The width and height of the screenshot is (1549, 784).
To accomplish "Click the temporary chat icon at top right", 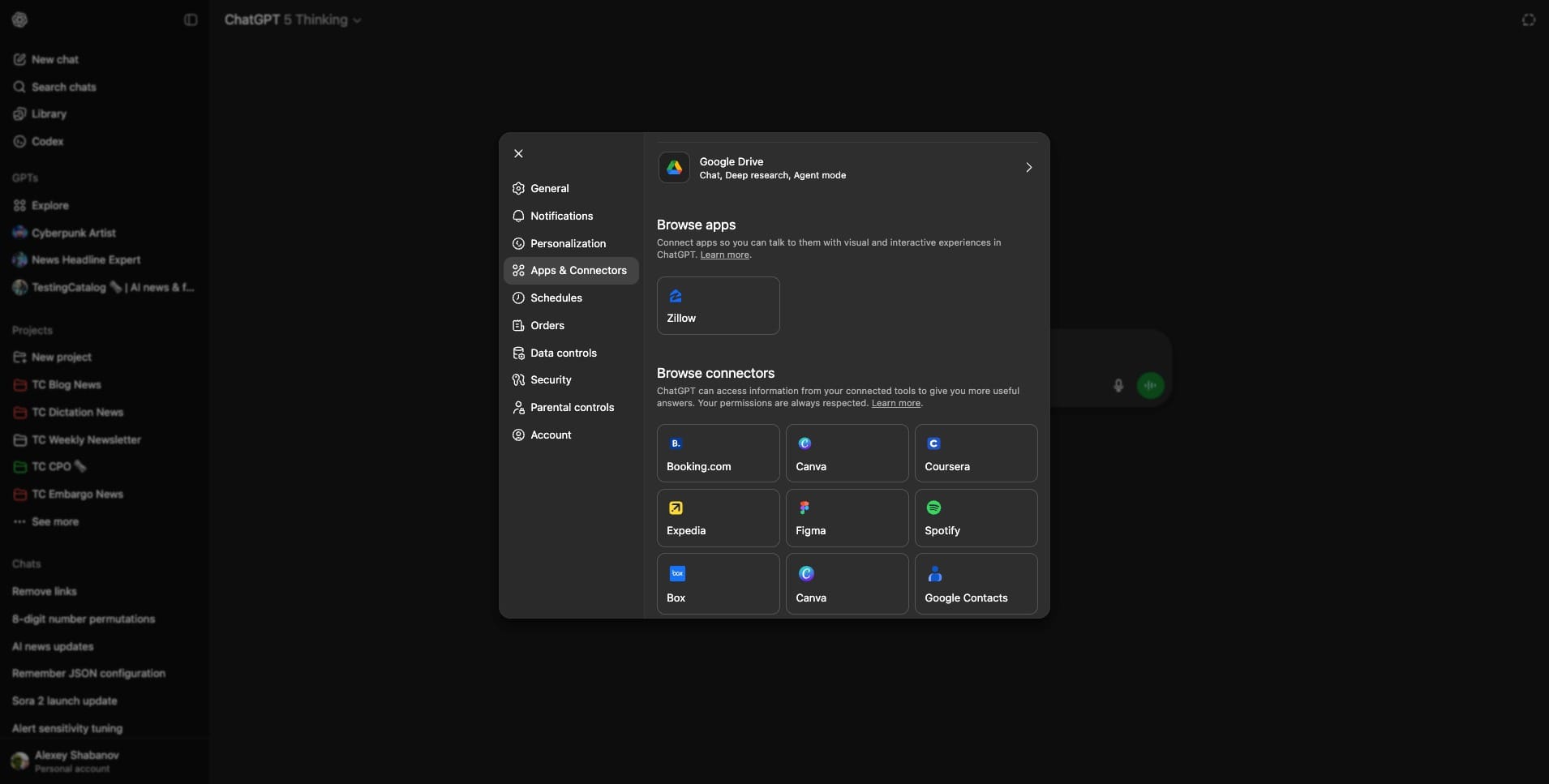I will 1528,19.
